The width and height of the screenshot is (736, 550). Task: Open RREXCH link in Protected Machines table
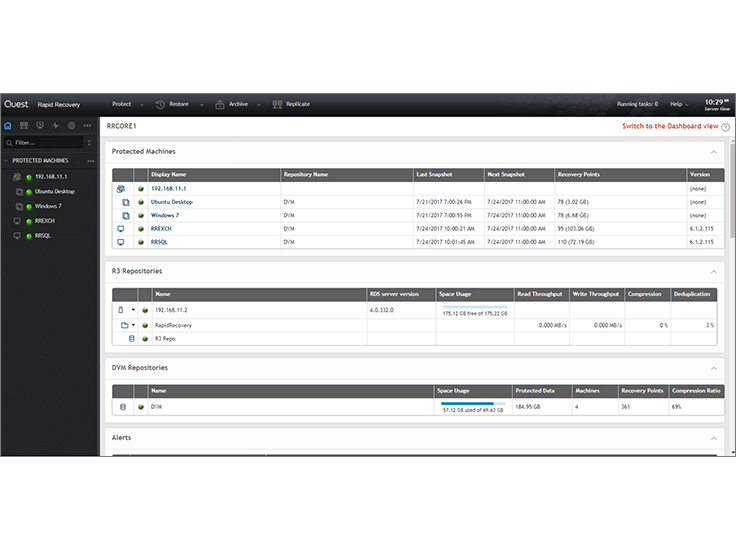[x=161, y=229]
